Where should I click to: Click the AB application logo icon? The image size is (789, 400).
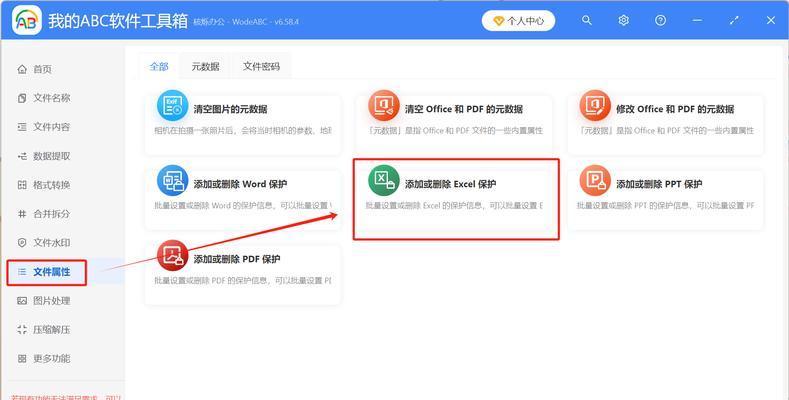[27, 20]
